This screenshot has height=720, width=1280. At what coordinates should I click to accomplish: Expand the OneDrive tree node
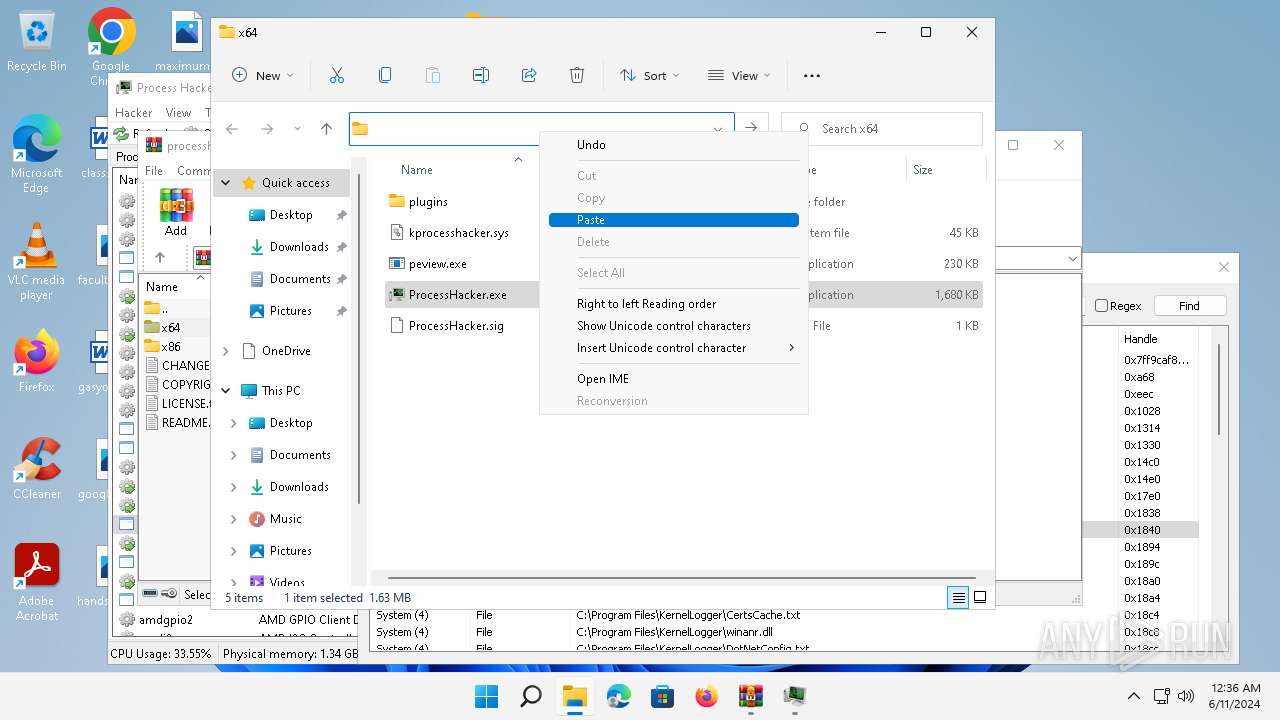tap(226, 351)
